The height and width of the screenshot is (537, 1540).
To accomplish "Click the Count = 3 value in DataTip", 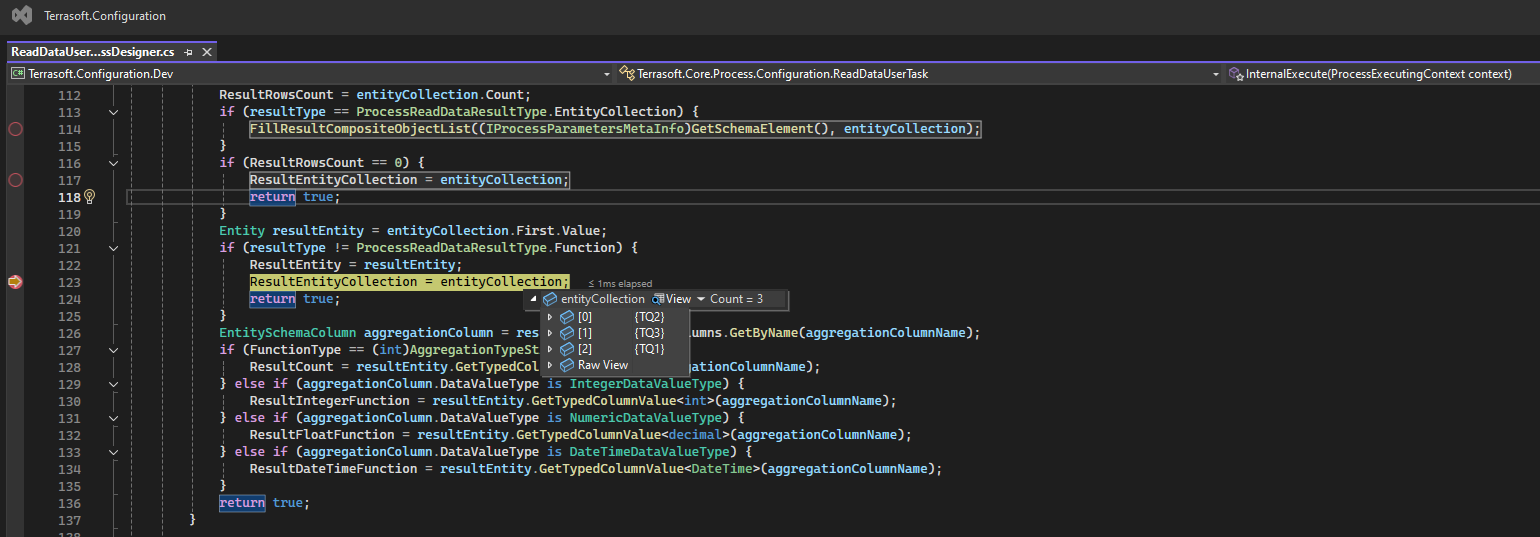I will 736,299.
